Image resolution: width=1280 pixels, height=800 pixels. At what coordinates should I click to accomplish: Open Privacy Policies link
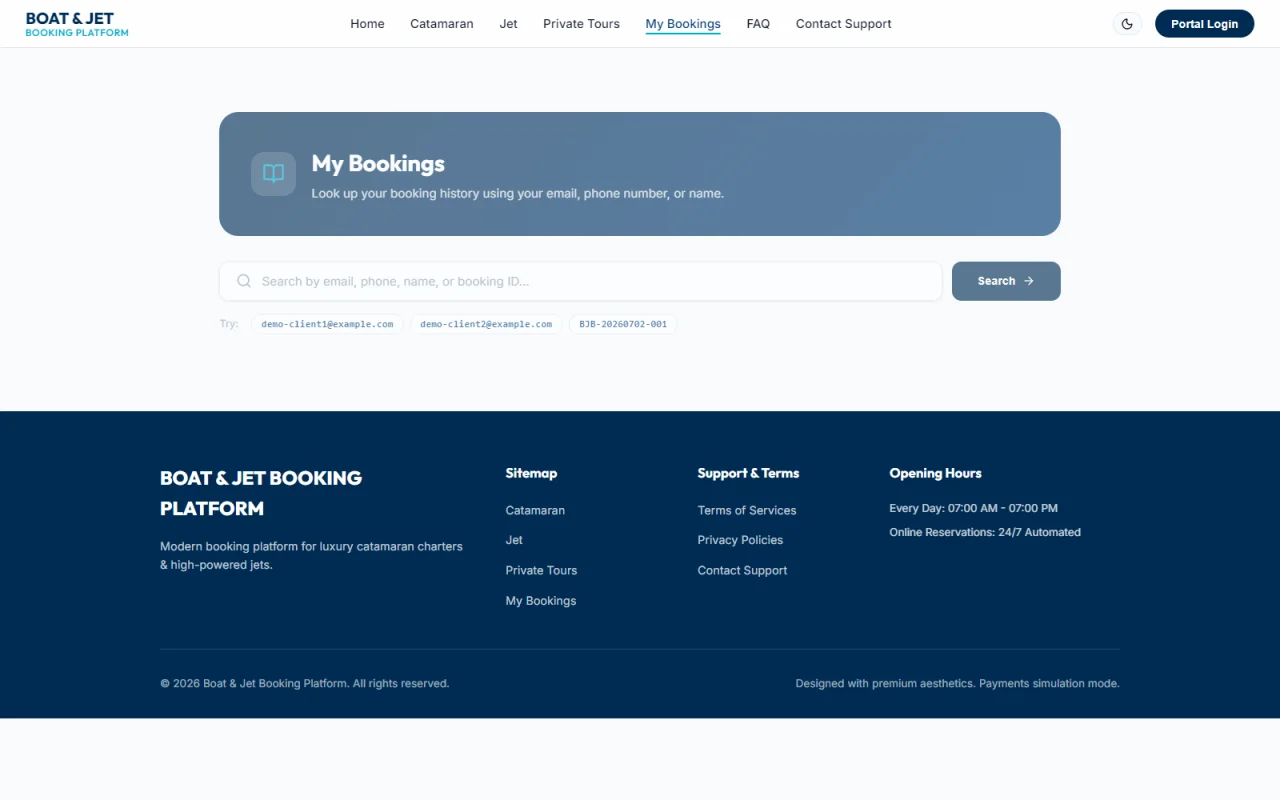tap(740, 540)
